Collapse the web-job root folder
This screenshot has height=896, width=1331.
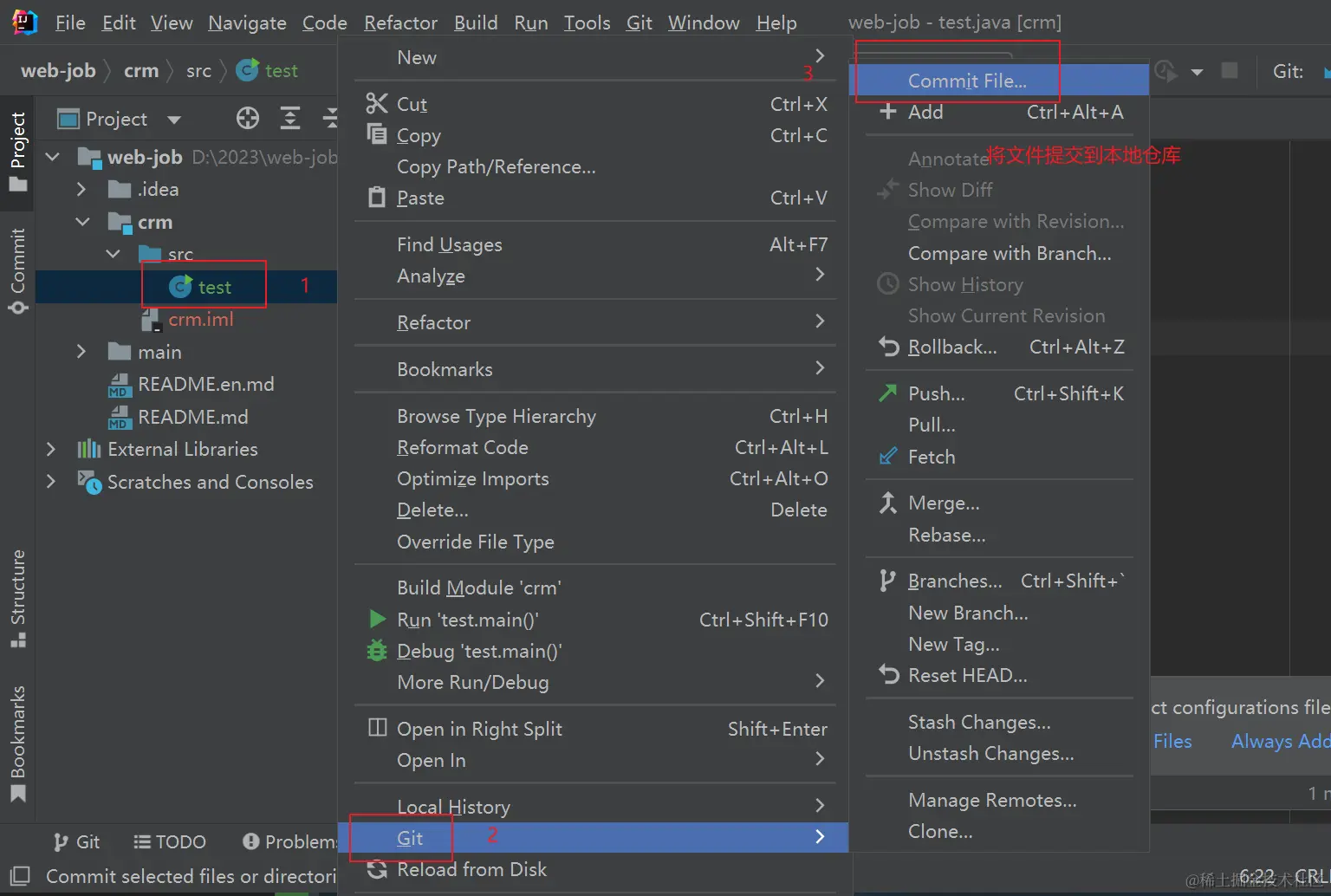pyautogui.click(x=53, y=157)
